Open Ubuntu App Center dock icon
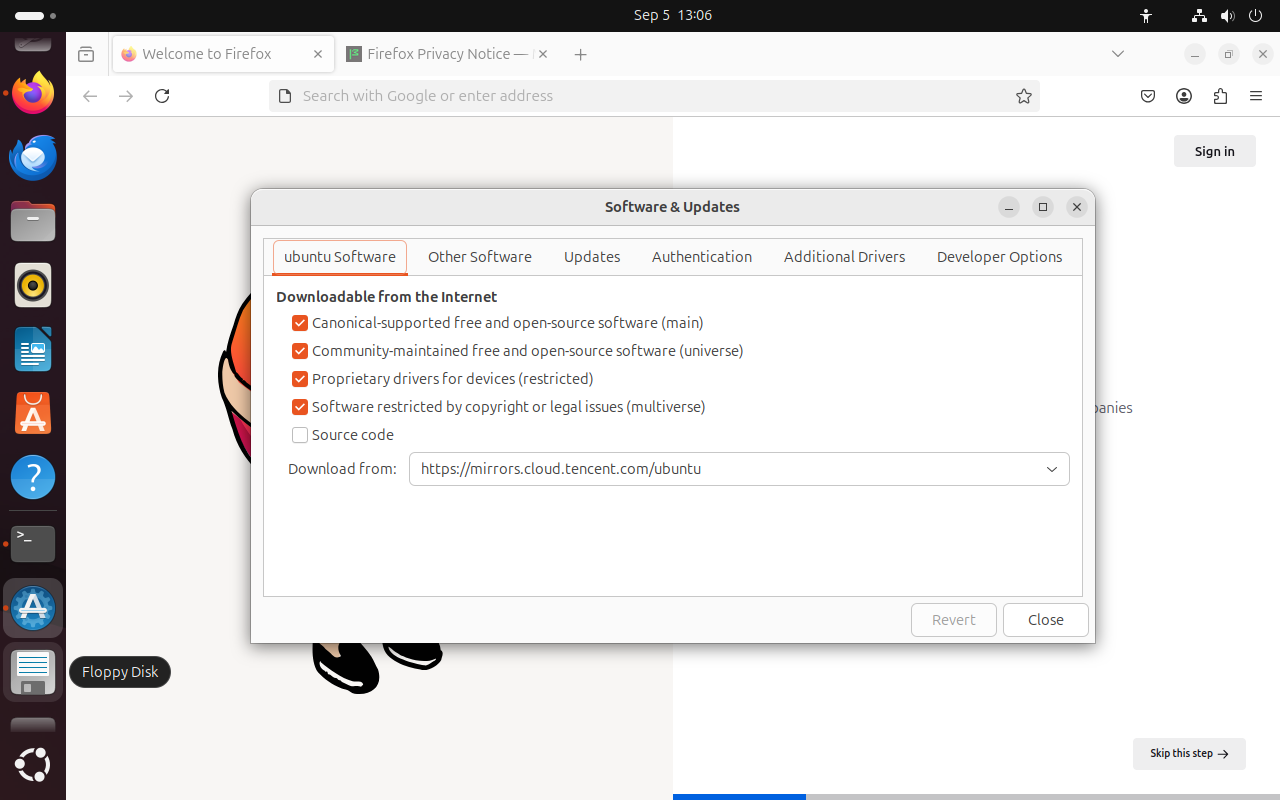This screenshot has height=800, width=1280. (x=33, y=414)
